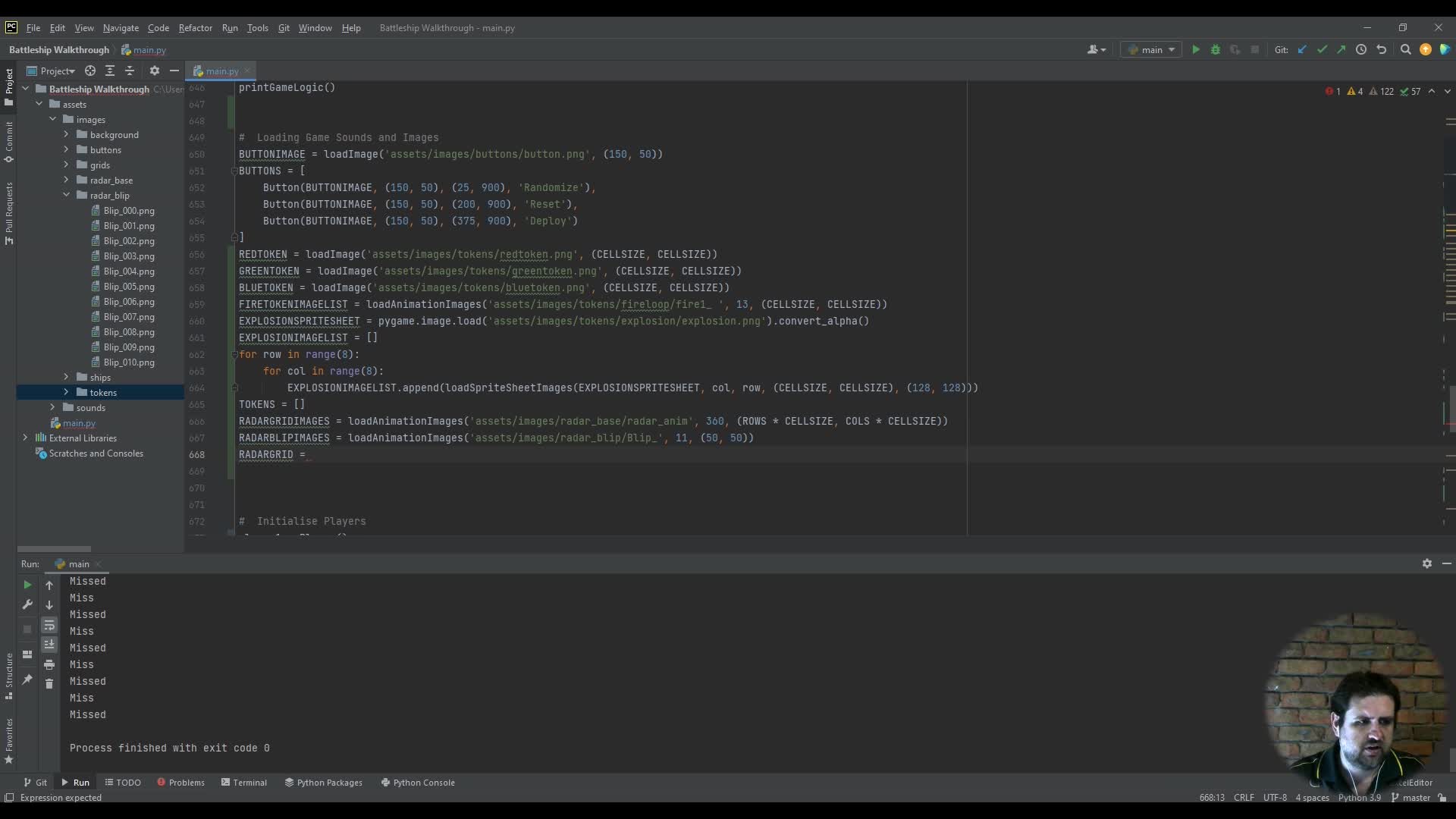The image size is (1456, 819).
Task: Start debugging with the bug icon
Action: pyautogui.click(x=1216, y=49)
